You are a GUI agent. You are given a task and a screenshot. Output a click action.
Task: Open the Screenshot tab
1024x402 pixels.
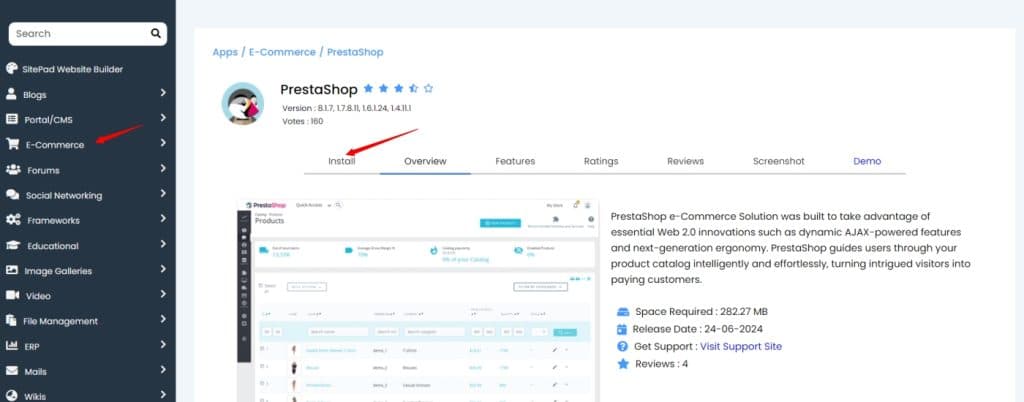[x=778, y=161]
